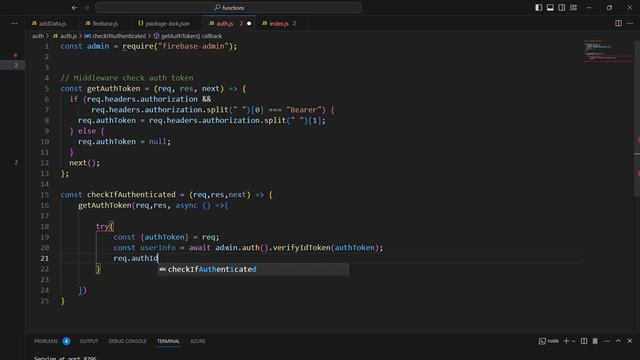Screen dimensions: 640x360
Task: Click the 'functions' command center search box
Action: tap(228, 7)
